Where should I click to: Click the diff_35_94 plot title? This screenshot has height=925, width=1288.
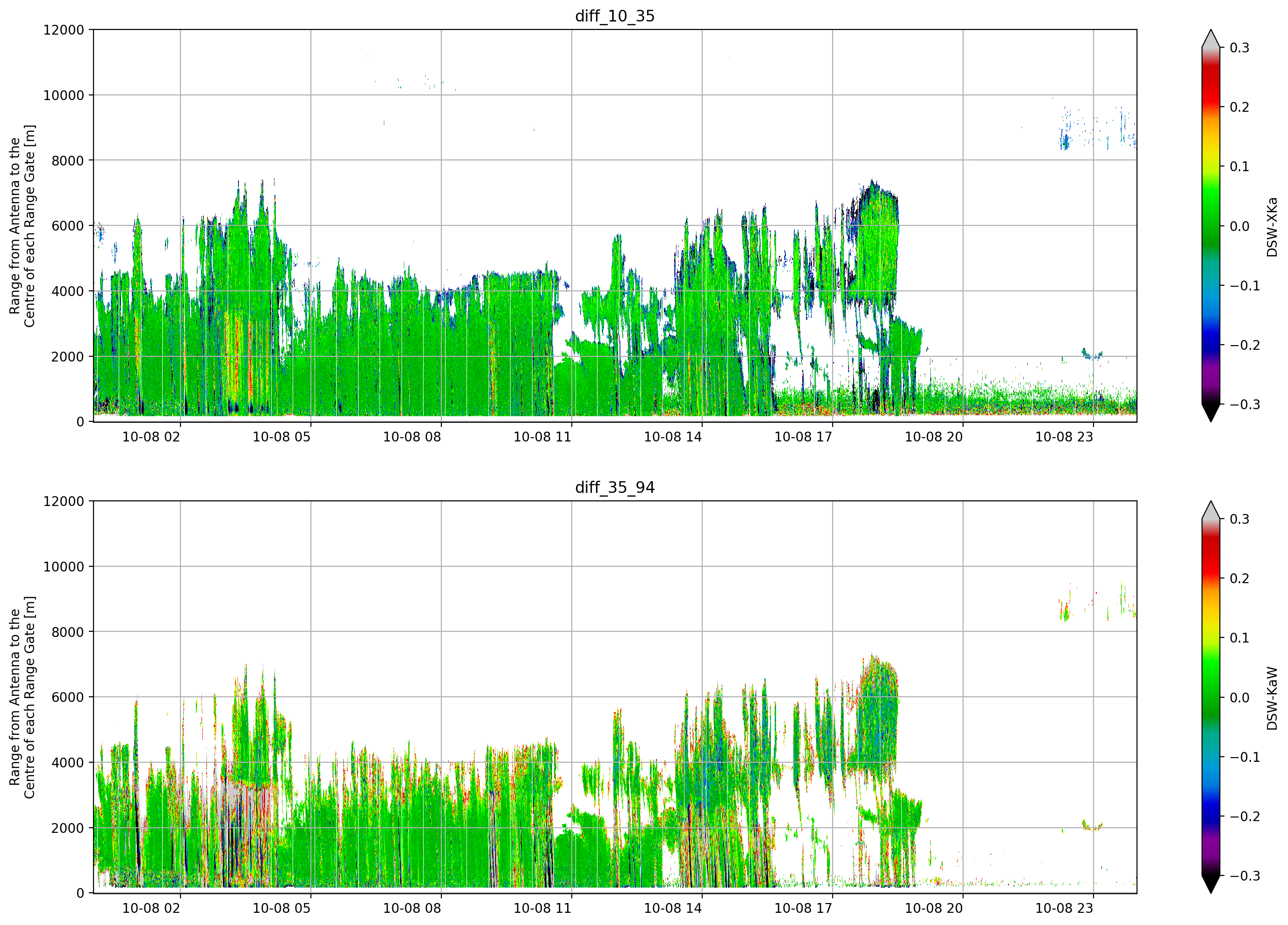click(x=614, y=487)
